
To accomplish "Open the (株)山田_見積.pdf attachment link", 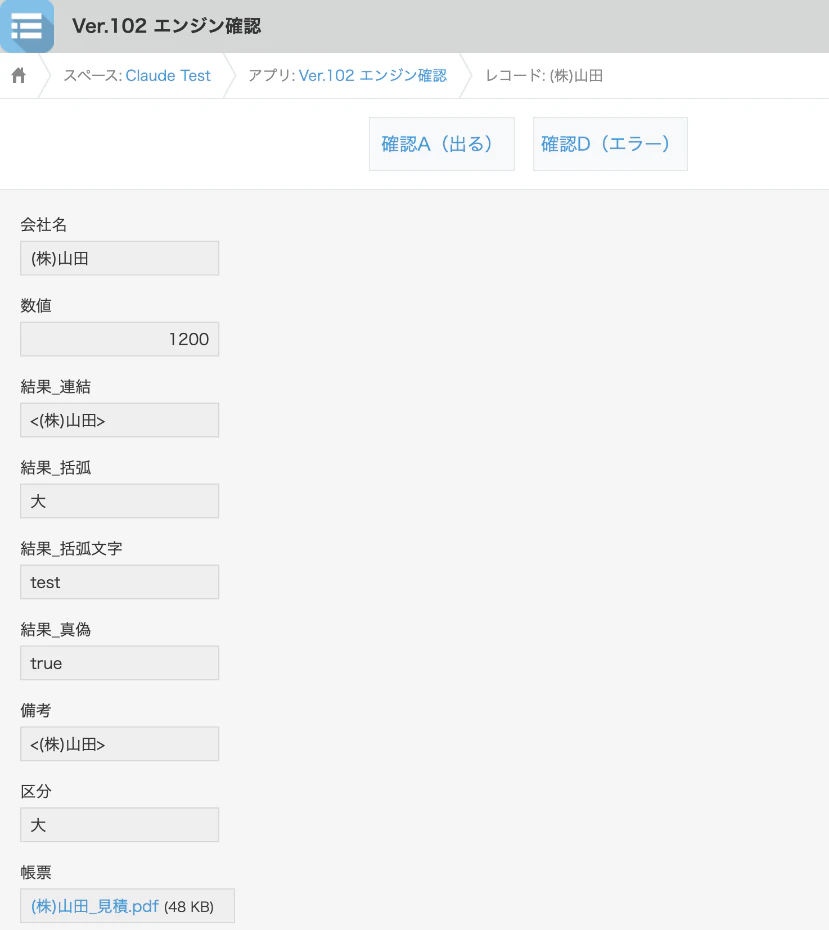I will [95, 906].
